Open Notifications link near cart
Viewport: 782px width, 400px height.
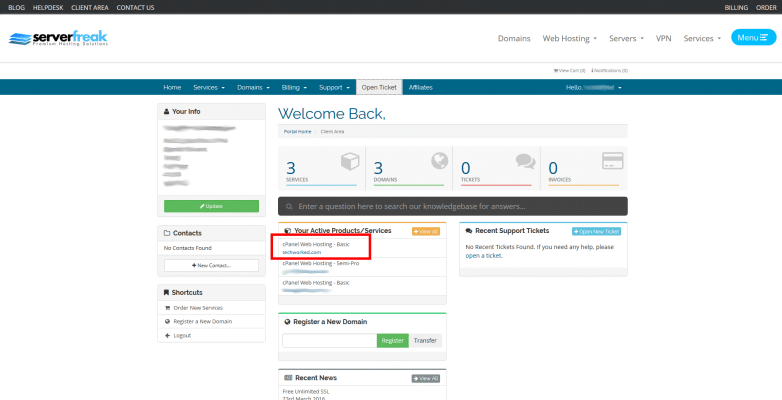(x=609, y=71)
